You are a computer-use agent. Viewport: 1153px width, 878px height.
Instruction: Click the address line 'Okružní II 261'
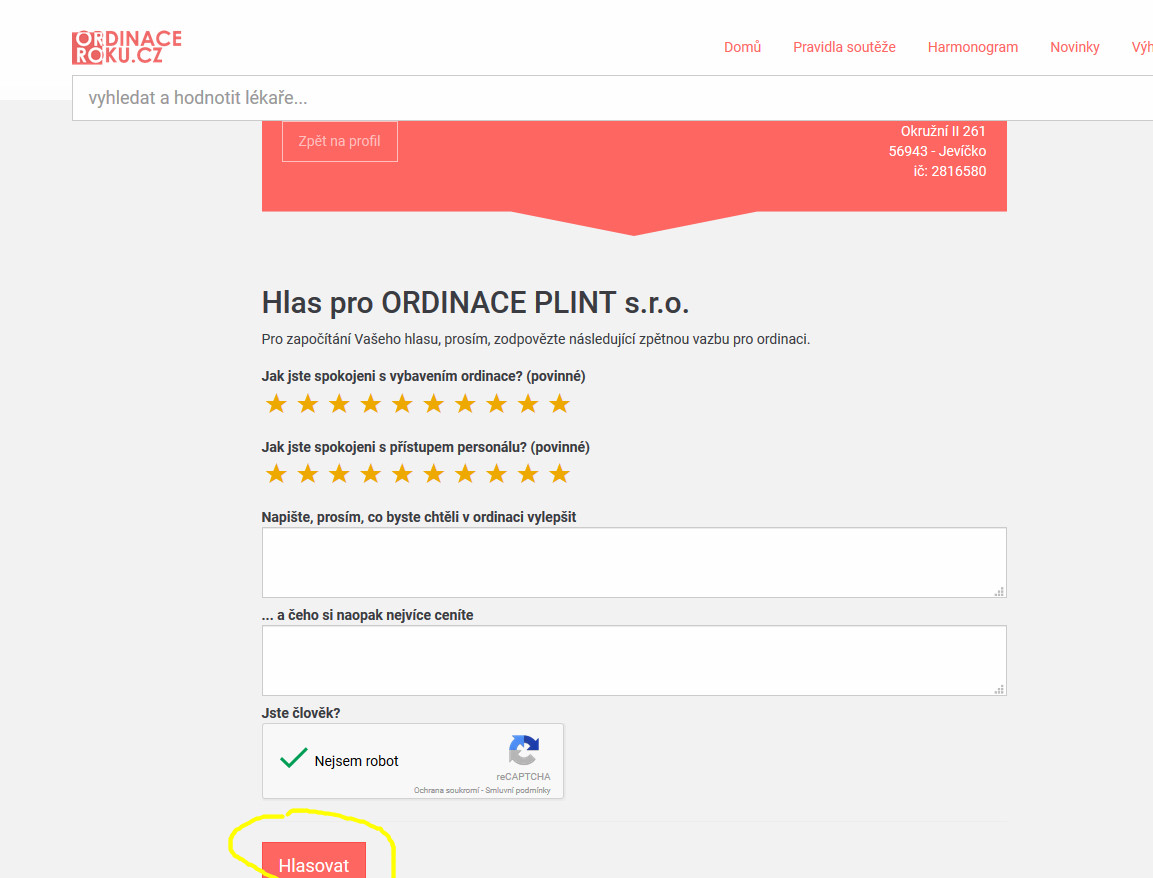(943, 131)
